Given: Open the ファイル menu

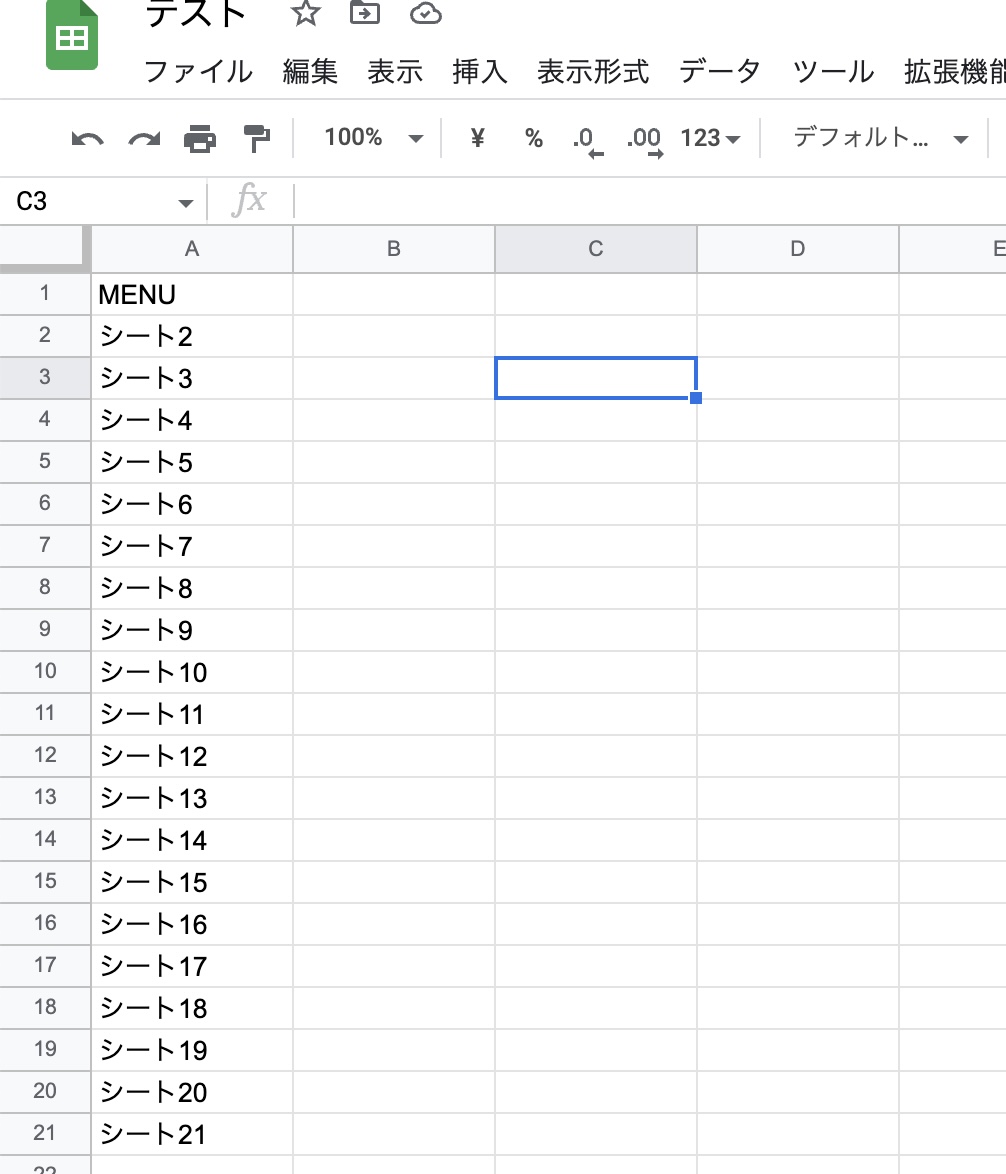Looking at the screenshot, I should tap(198, 72).
